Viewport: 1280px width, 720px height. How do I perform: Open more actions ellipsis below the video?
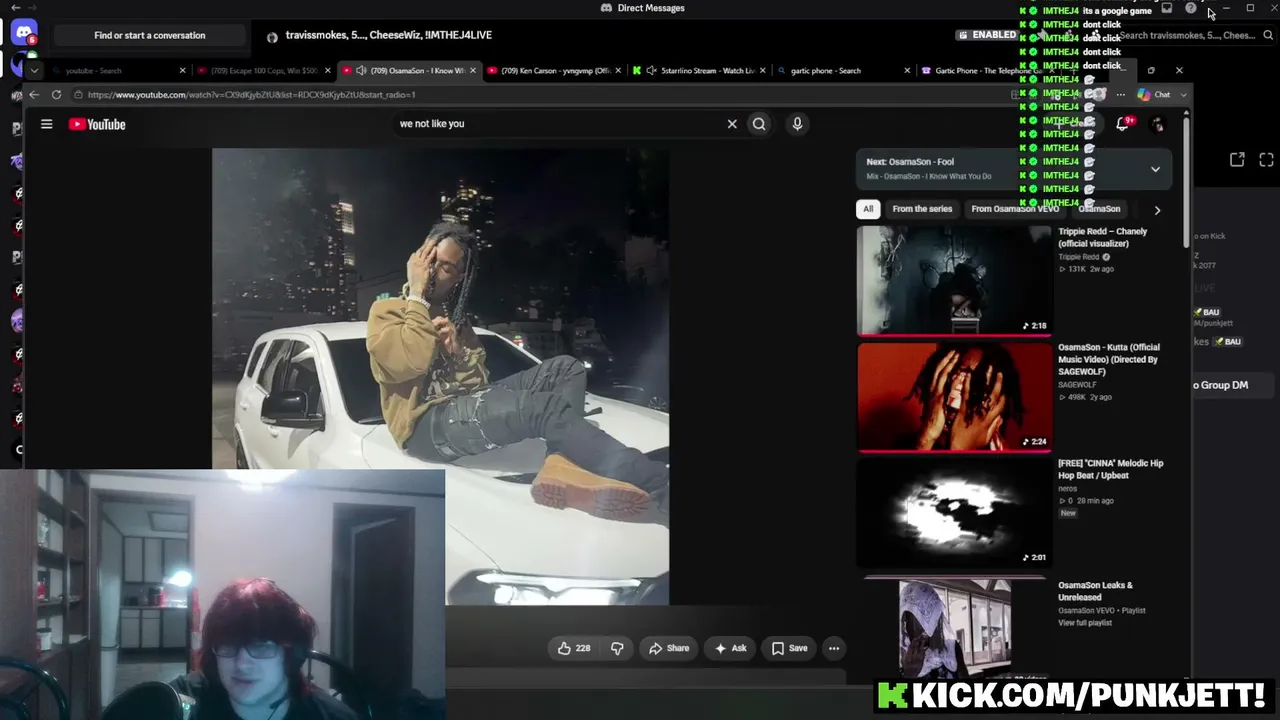(834, 648)
